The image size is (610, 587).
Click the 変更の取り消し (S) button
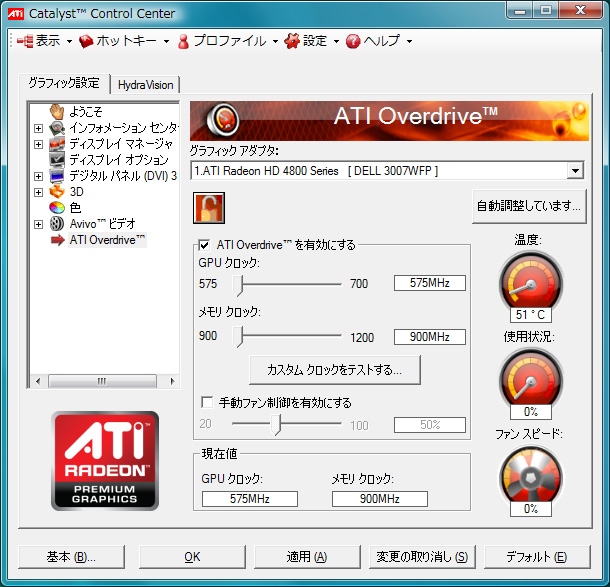[422, 557]
